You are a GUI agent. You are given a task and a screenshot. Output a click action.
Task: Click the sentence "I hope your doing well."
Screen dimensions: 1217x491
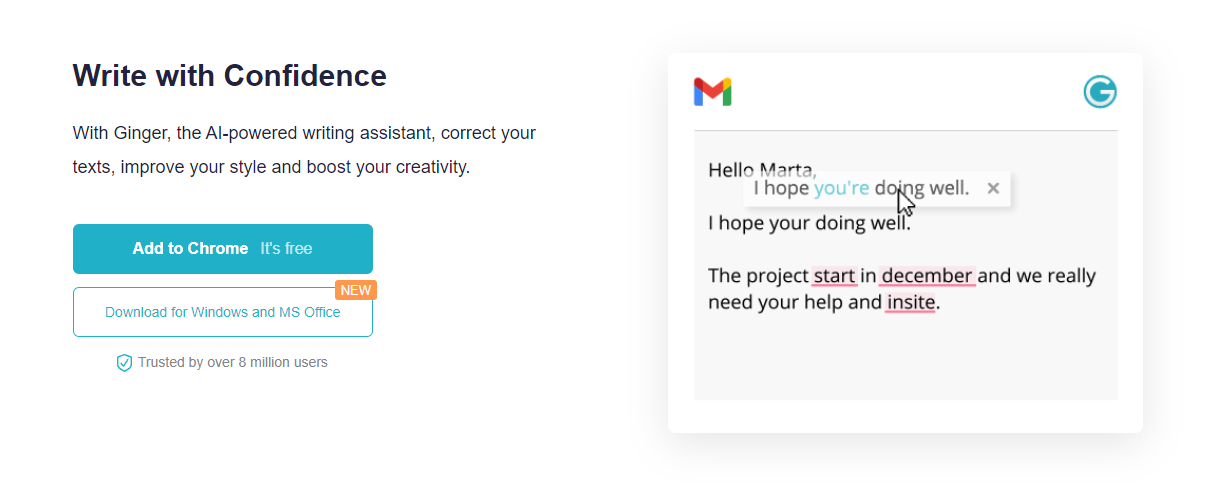[x=808, y=223]
